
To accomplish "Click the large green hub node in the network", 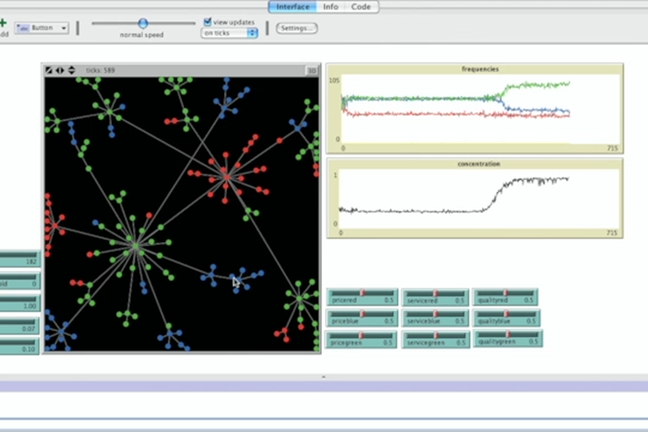I will pos(133,244).
